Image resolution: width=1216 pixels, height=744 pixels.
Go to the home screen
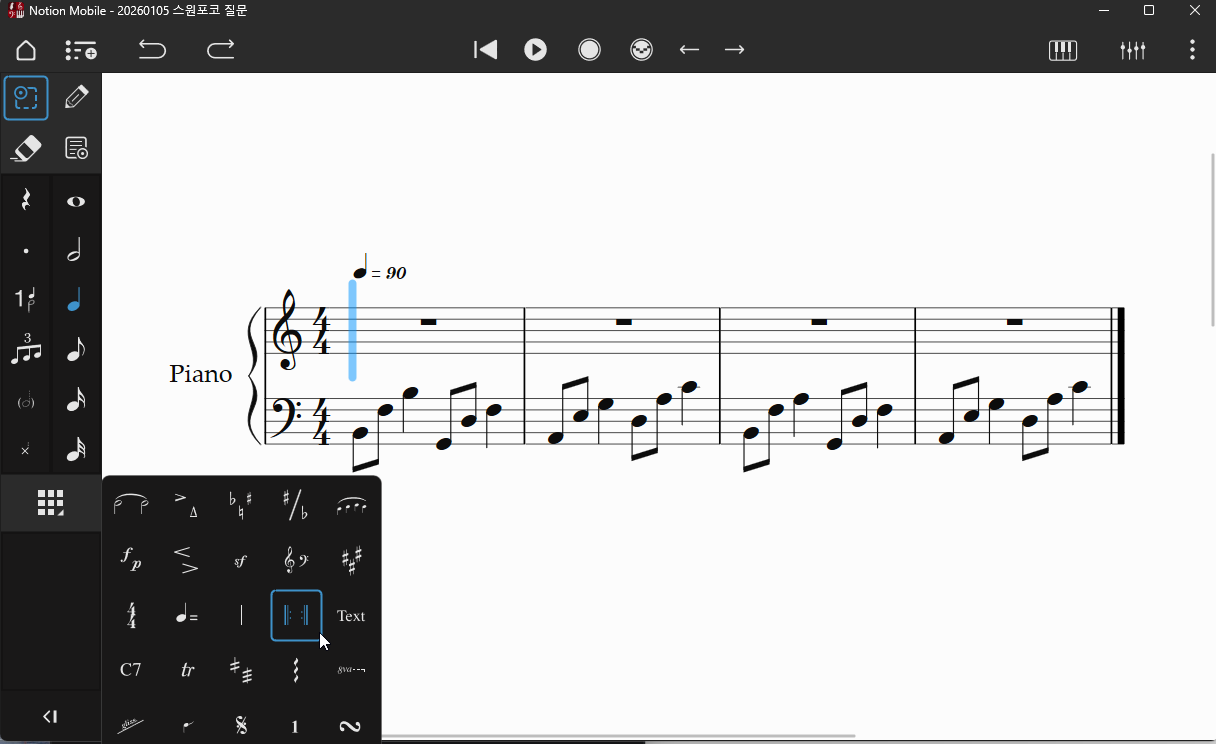point(26,50)
